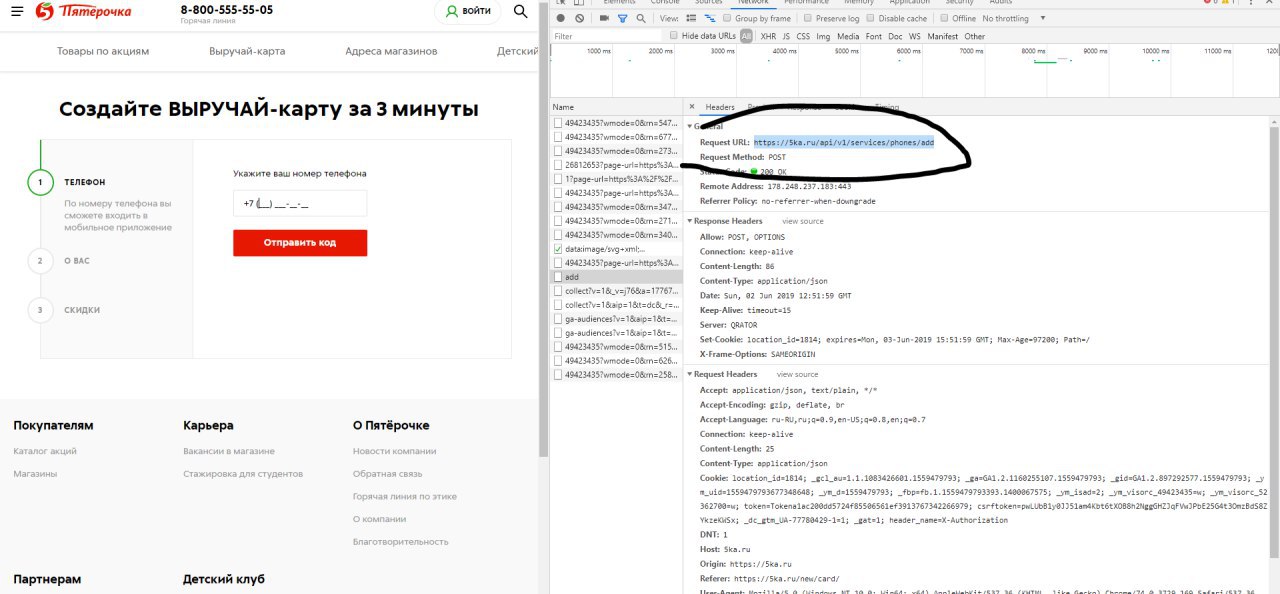Open Обратная связь link
Viewport: 1280px width, 594px height.
(388, 474)
